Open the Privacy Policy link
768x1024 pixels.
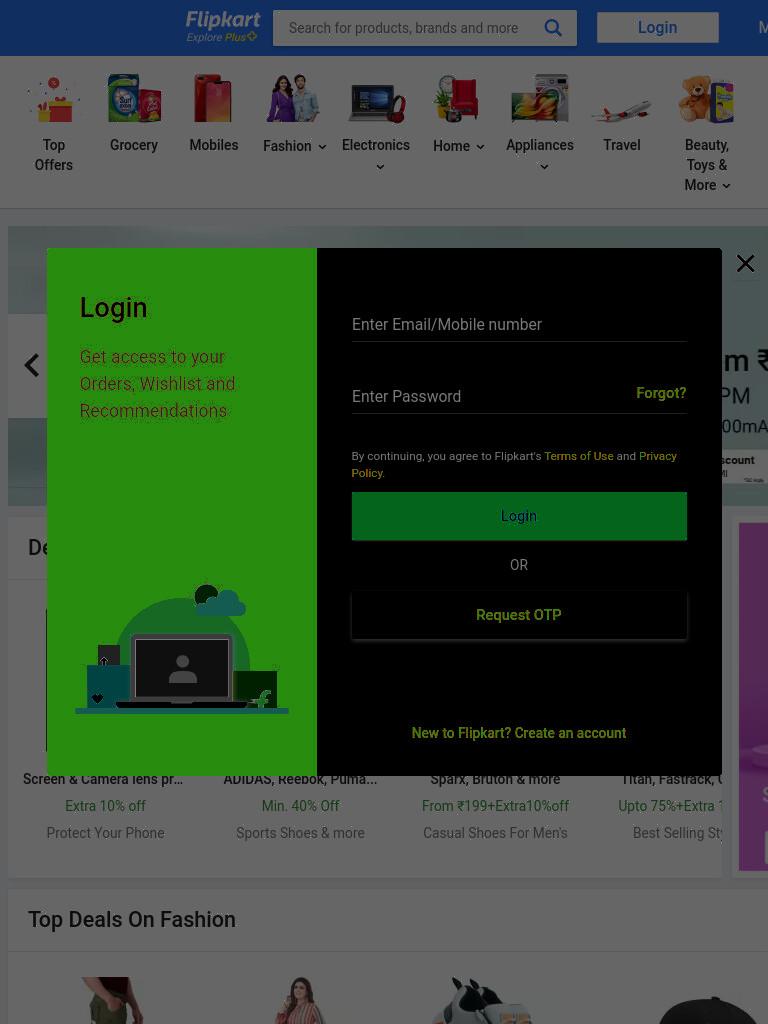click(x=514, y=464)
